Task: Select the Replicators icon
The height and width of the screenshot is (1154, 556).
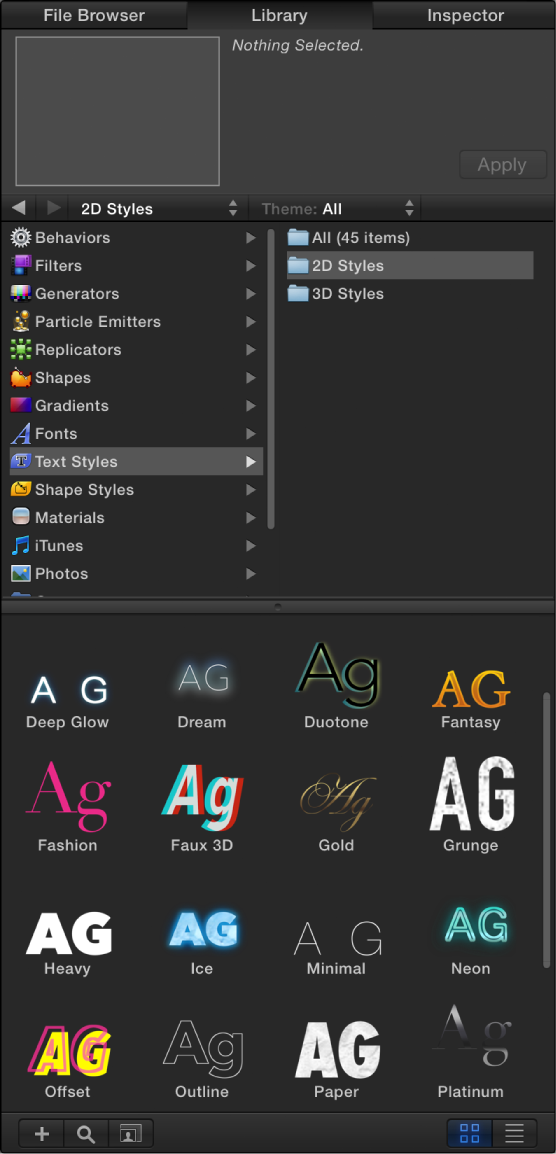Action: 21,350
